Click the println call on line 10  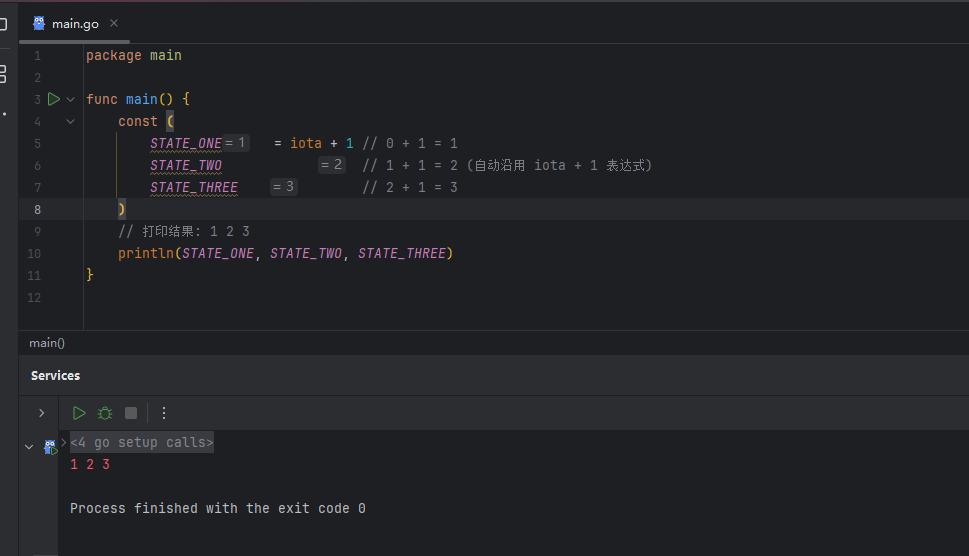146,253
